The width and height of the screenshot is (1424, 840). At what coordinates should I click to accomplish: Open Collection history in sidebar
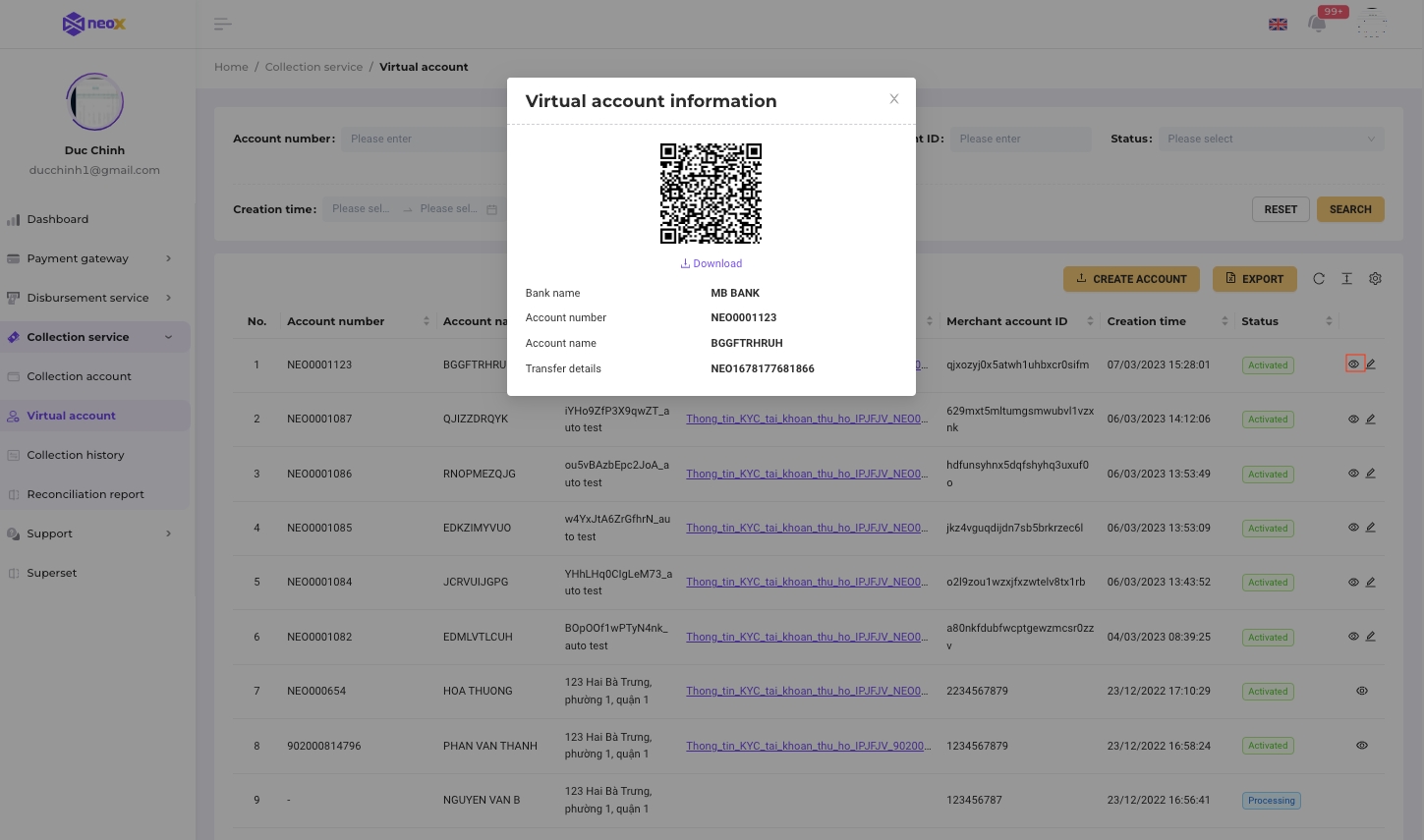[76, 455]
